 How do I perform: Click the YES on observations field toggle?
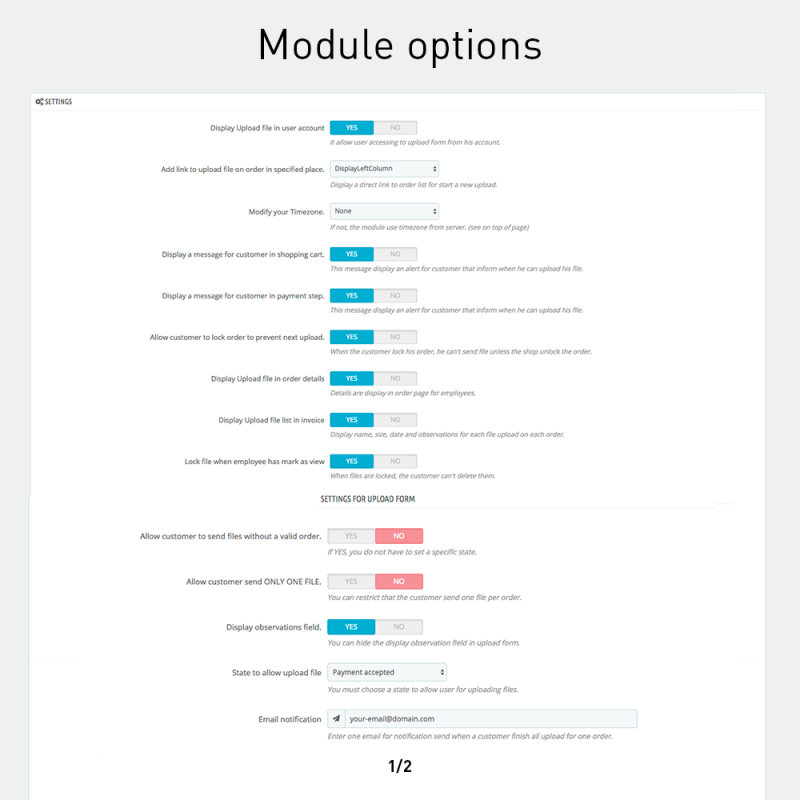(x=351, y=627)
